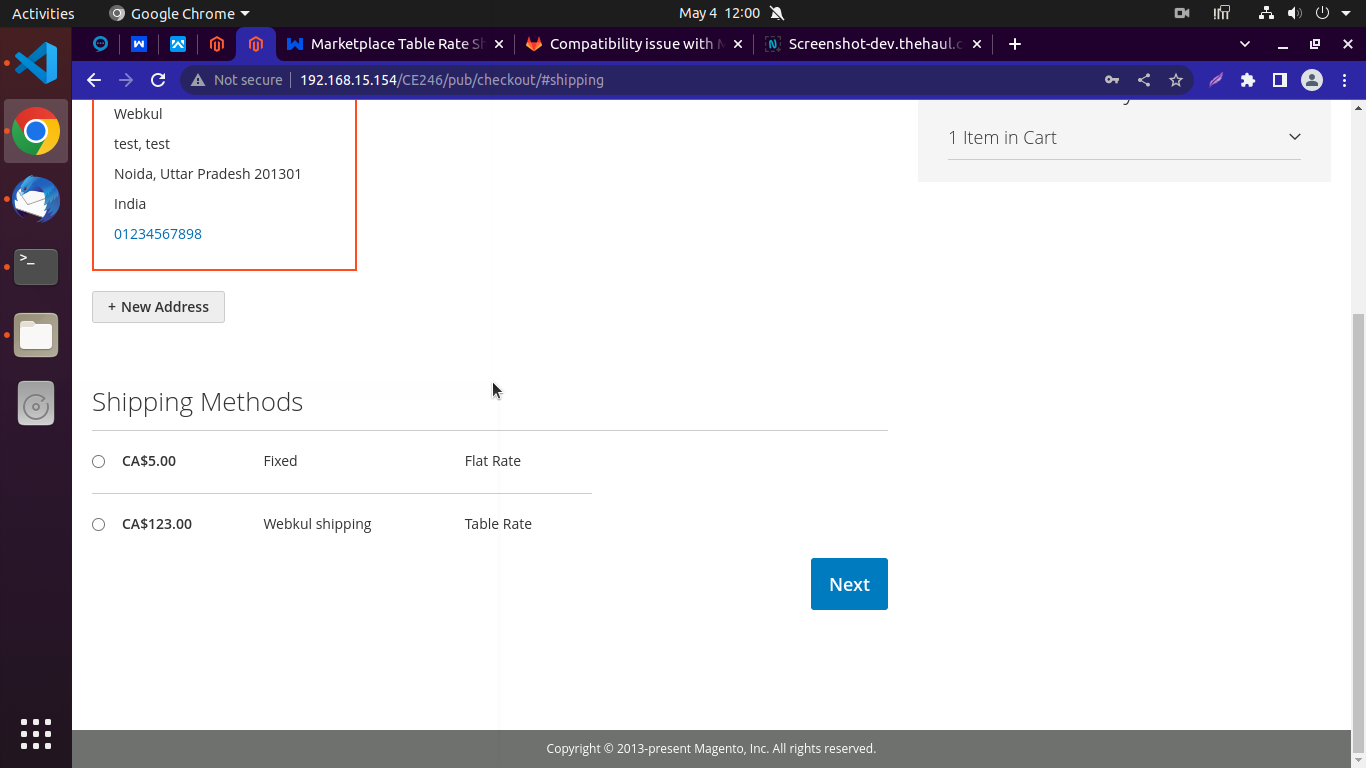Toggle the browser side panel
The image size is (1366, 768).
pos(1279,80)
